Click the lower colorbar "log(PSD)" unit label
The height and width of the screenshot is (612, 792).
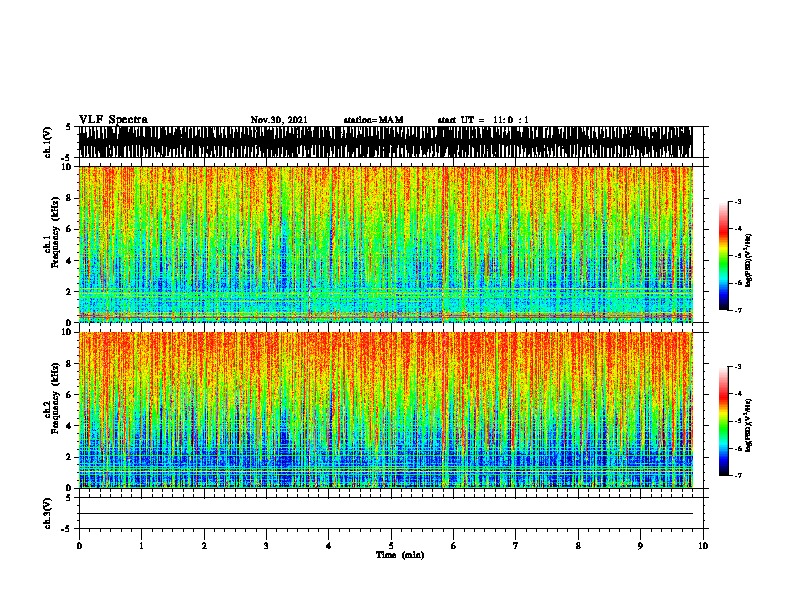coord(748,425)
